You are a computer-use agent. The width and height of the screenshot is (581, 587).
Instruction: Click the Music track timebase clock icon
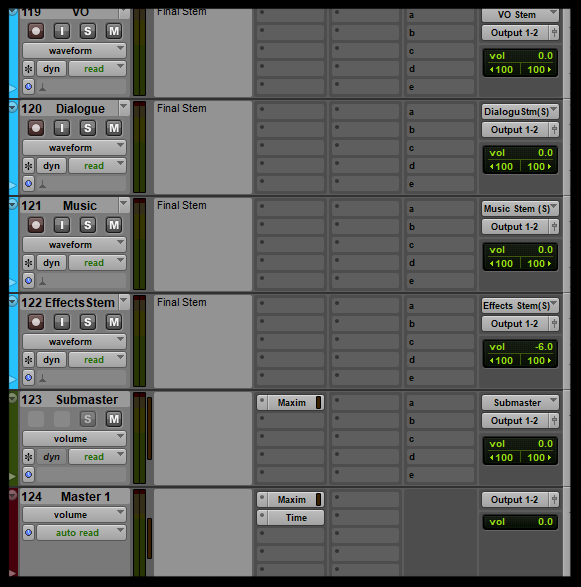[28, 281]
